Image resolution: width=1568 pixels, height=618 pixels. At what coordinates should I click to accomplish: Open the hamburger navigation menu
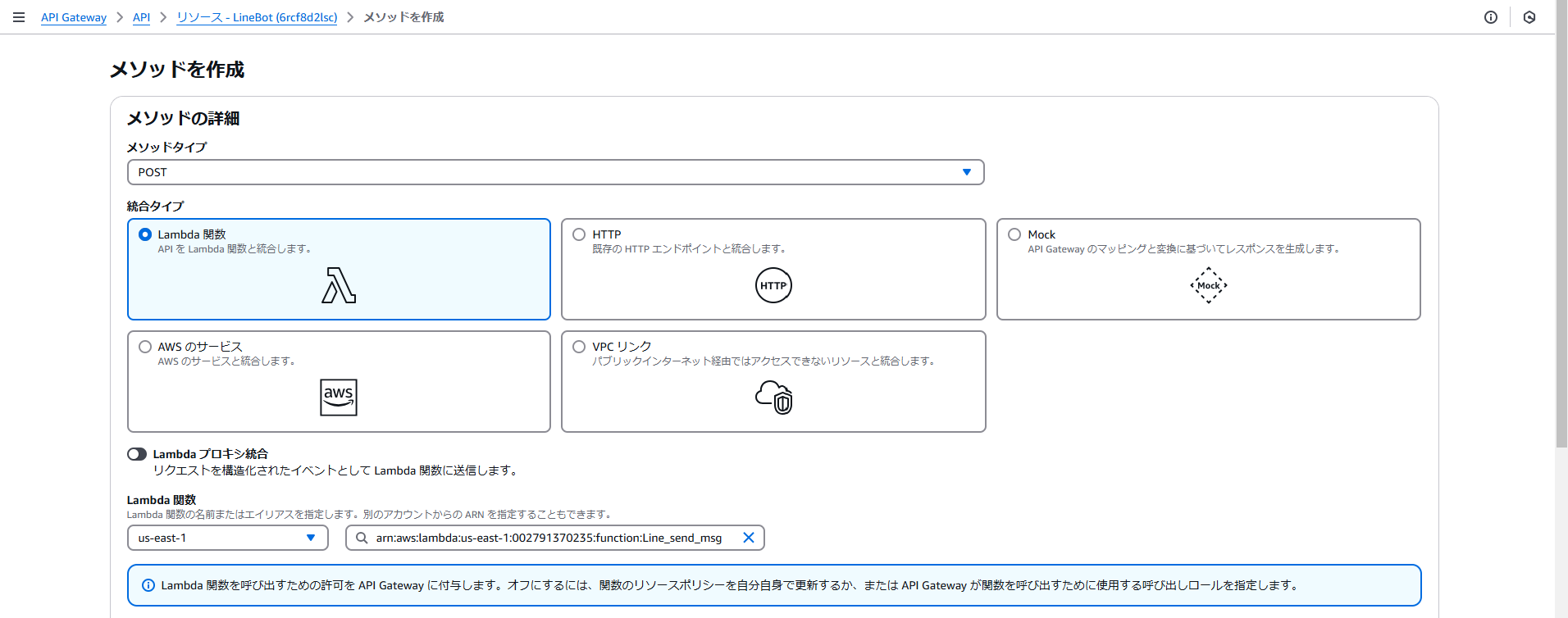[x=19, y=17]
